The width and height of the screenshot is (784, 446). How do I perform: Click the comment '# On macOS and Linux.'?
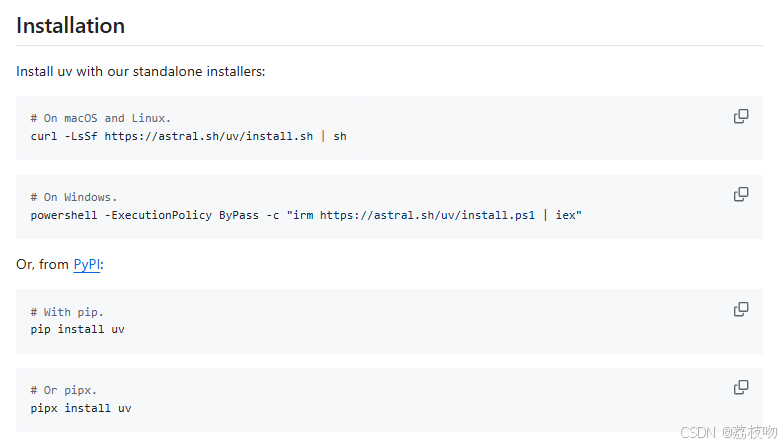click(100, 118)
